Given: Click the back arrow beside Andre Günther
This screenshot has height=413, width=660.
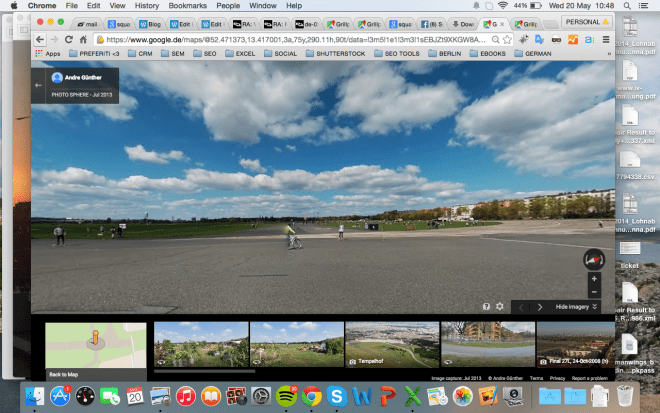Looking at the screenshot, I should [39, 85].
